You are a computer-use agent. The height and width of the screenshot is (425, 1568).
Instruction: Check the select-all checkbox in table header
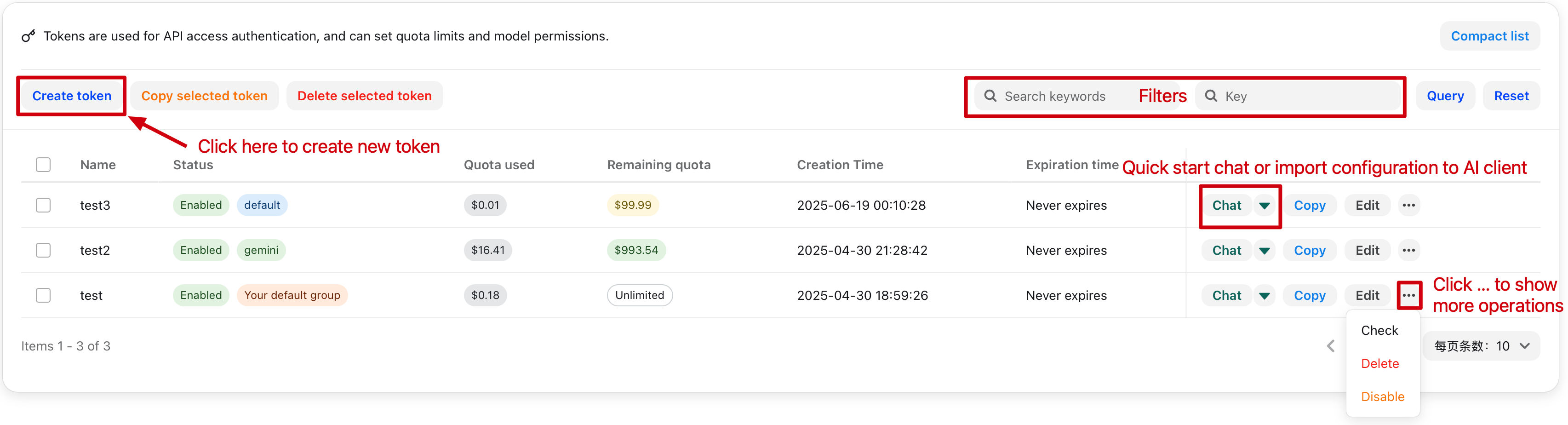click(43, 164)
